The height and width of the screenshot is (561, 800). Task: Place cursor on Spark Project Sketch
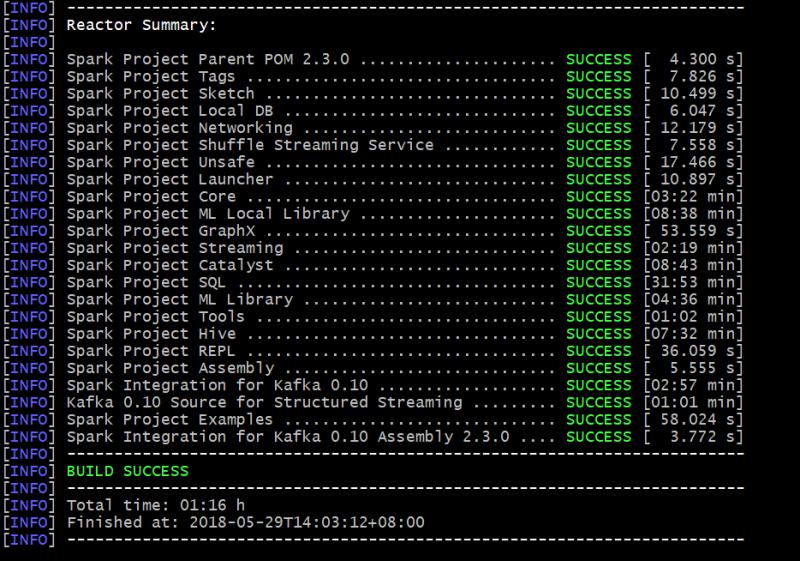click(x=160, y=93)
